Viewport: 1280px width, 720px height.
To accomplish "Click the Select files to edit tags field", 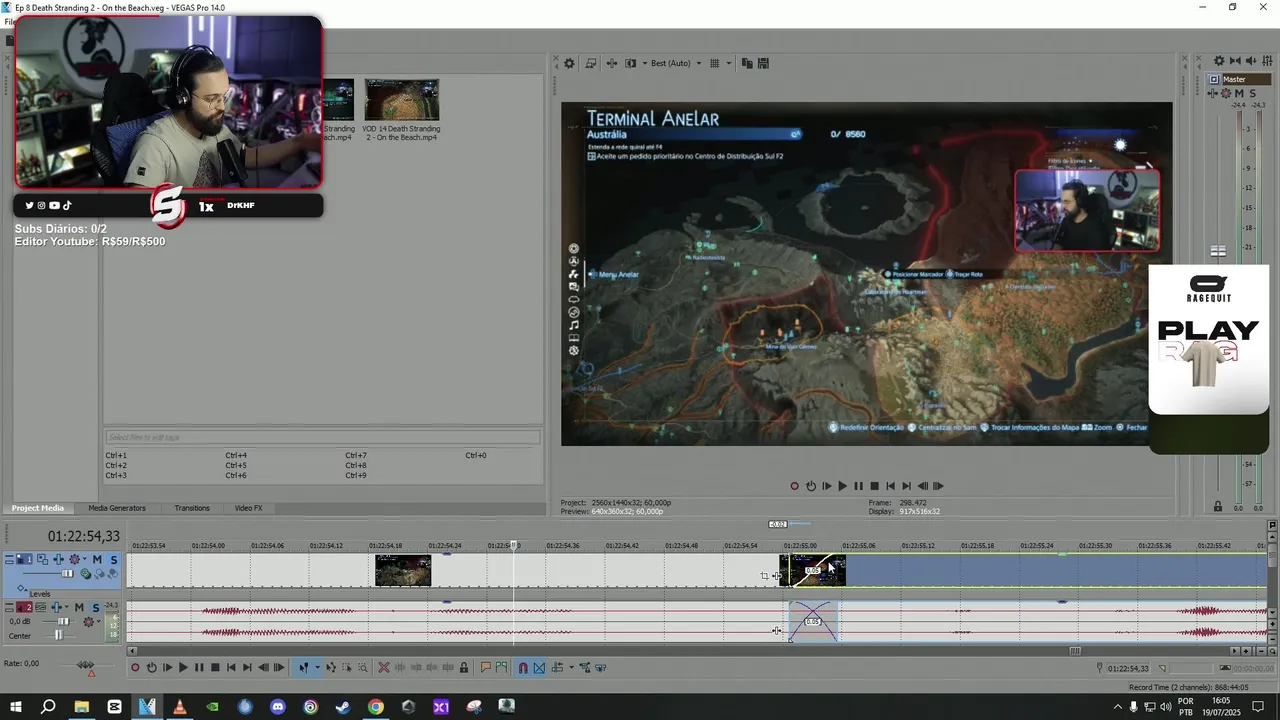I will tap(323, 437).
